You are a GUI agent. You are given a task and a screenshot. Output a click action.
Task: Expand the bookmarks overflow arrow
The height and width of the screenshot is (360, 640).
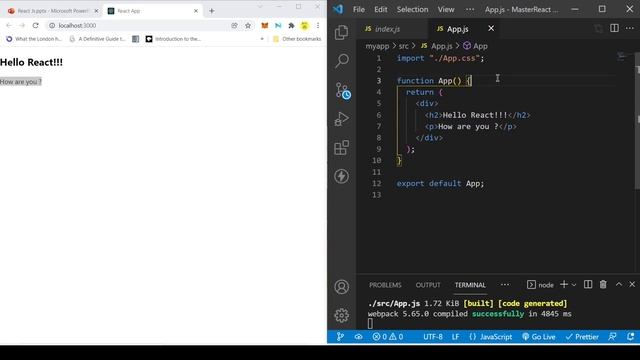tap(262, 39)
